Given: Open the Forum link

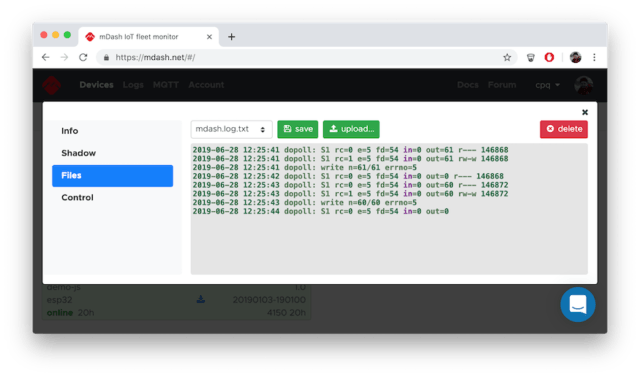Looking at the screenshot, I should tap(502, 85).
